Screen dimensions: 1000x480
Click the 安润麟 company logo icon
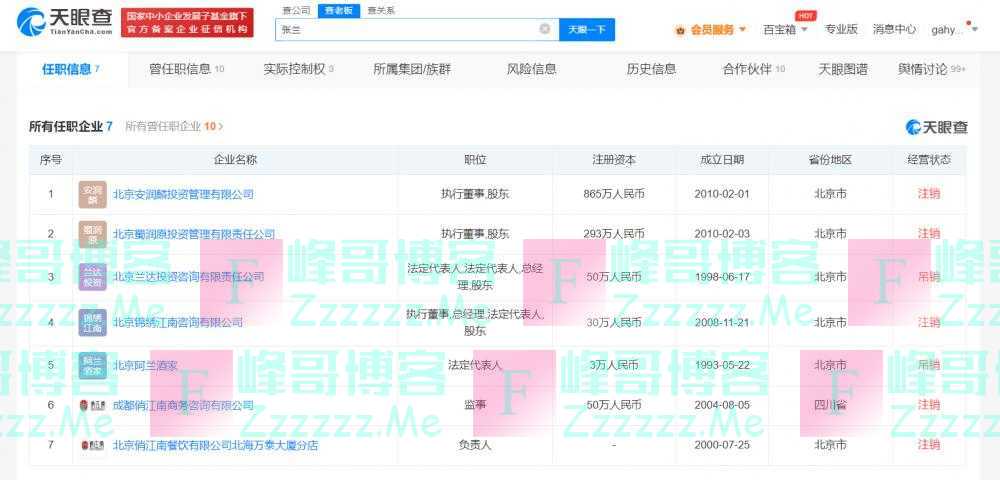(92, 194)
